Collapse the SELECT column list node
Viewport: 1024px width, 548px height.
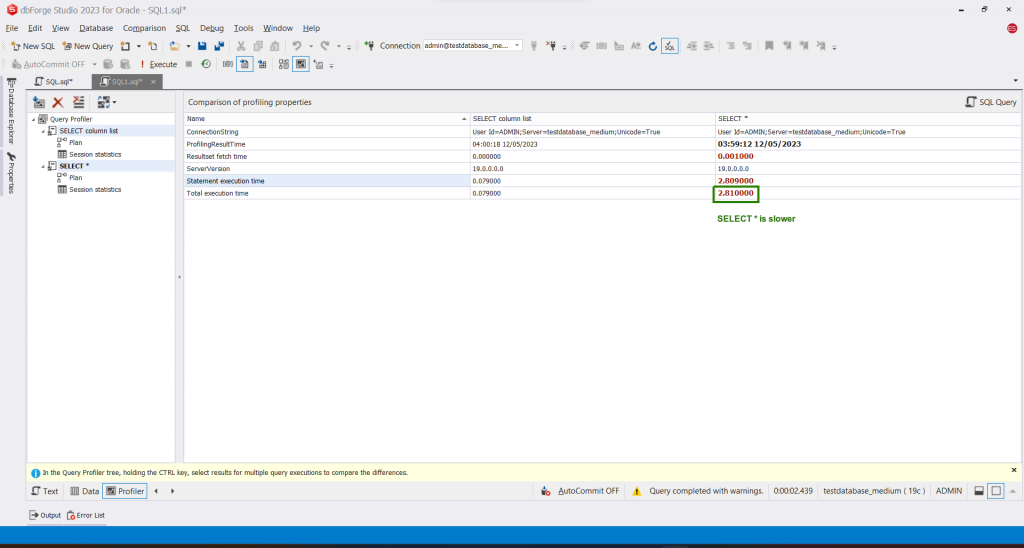pyautogui.click(x=42, y=131)
